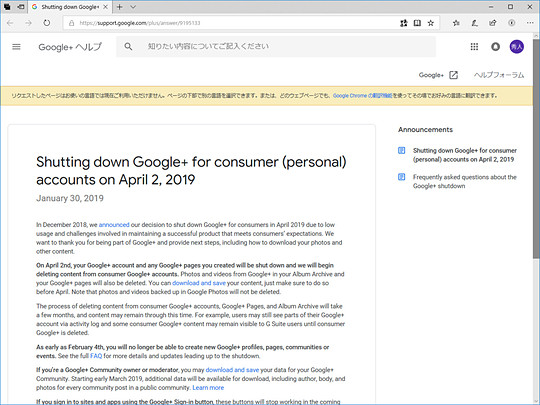
Task: Open the Google apps grid
Action: 474,46
